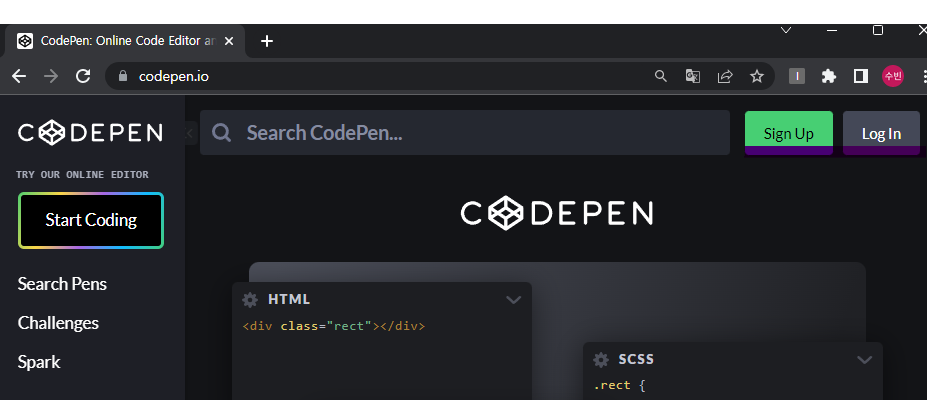The width and height of the screenshot is (927, 400).
Task: Bookmark this page with the star icon
Action: [757, 76]
